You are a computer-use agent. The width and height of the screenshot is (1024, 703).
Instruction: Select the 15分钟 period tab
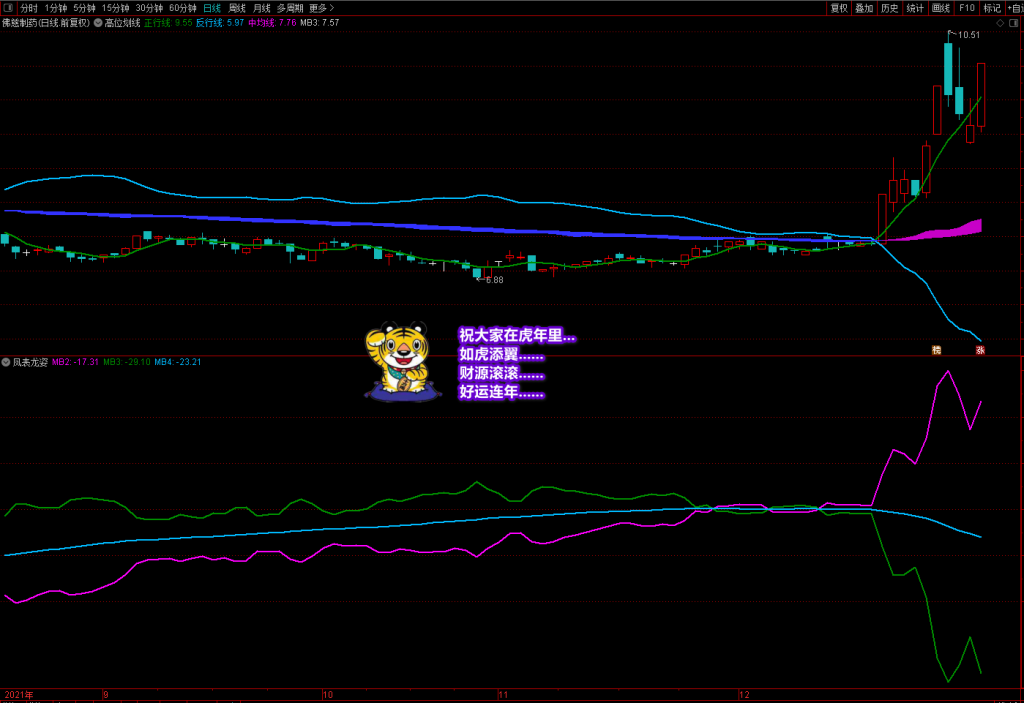(x=115, y=8)
